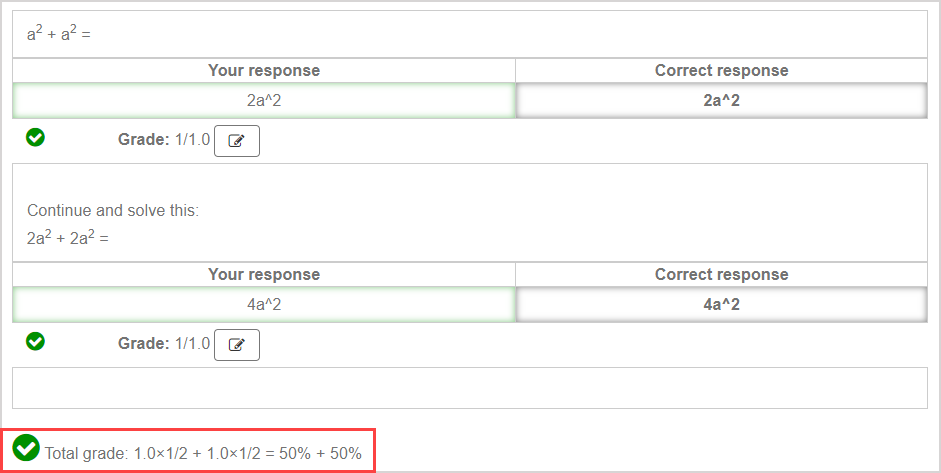Click the first 'Grade: 1/1.0' label
This screenshot has height=473, width=941.
point(164,140)
